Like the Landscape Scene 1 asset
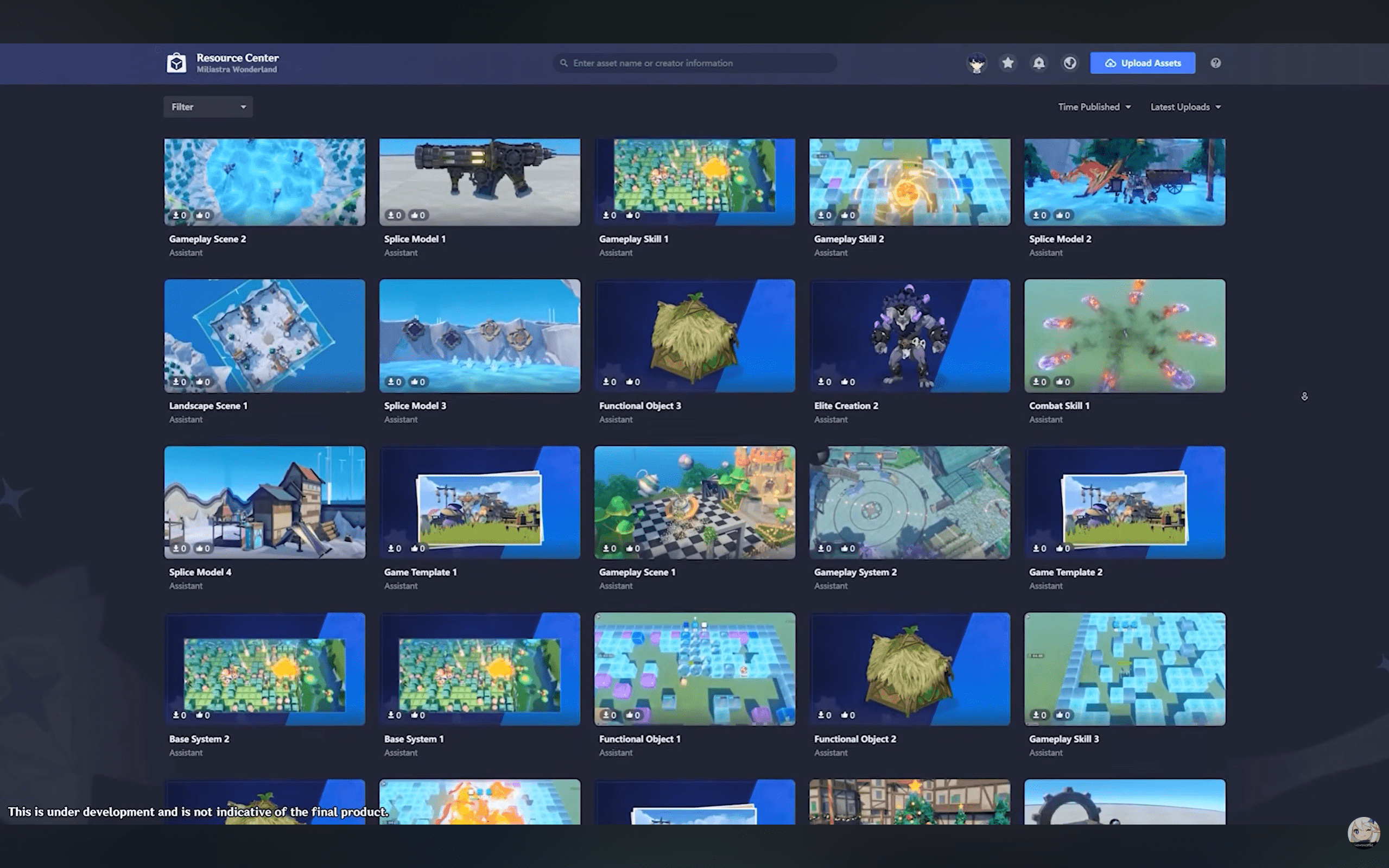Screen dimensions: 1389x868 point(199,382)
